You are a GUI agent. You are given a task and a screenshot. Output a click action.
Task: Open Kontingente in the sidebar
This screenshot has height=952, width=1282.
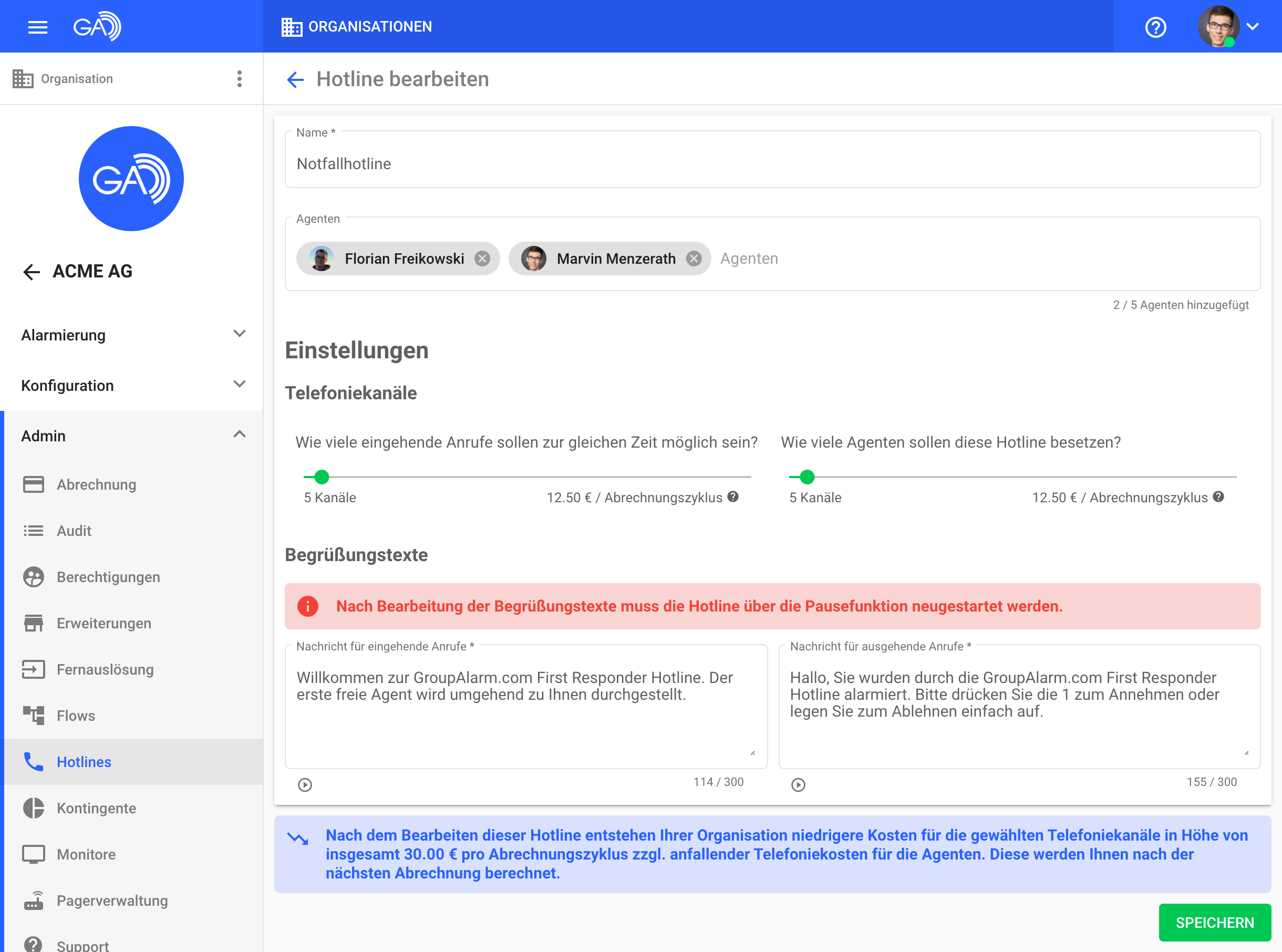[x=96, y=808]
